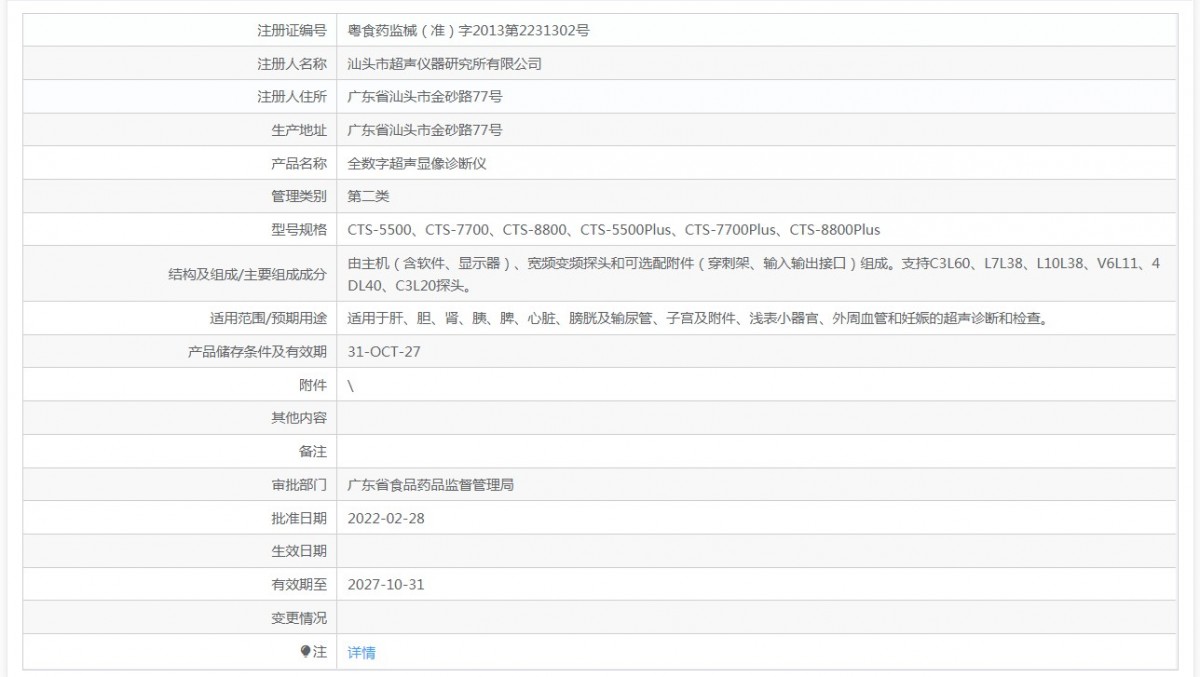Click management category value 第二类
Image resolution: width=1200 pixels, height=677 pixels.
[369, 196]
